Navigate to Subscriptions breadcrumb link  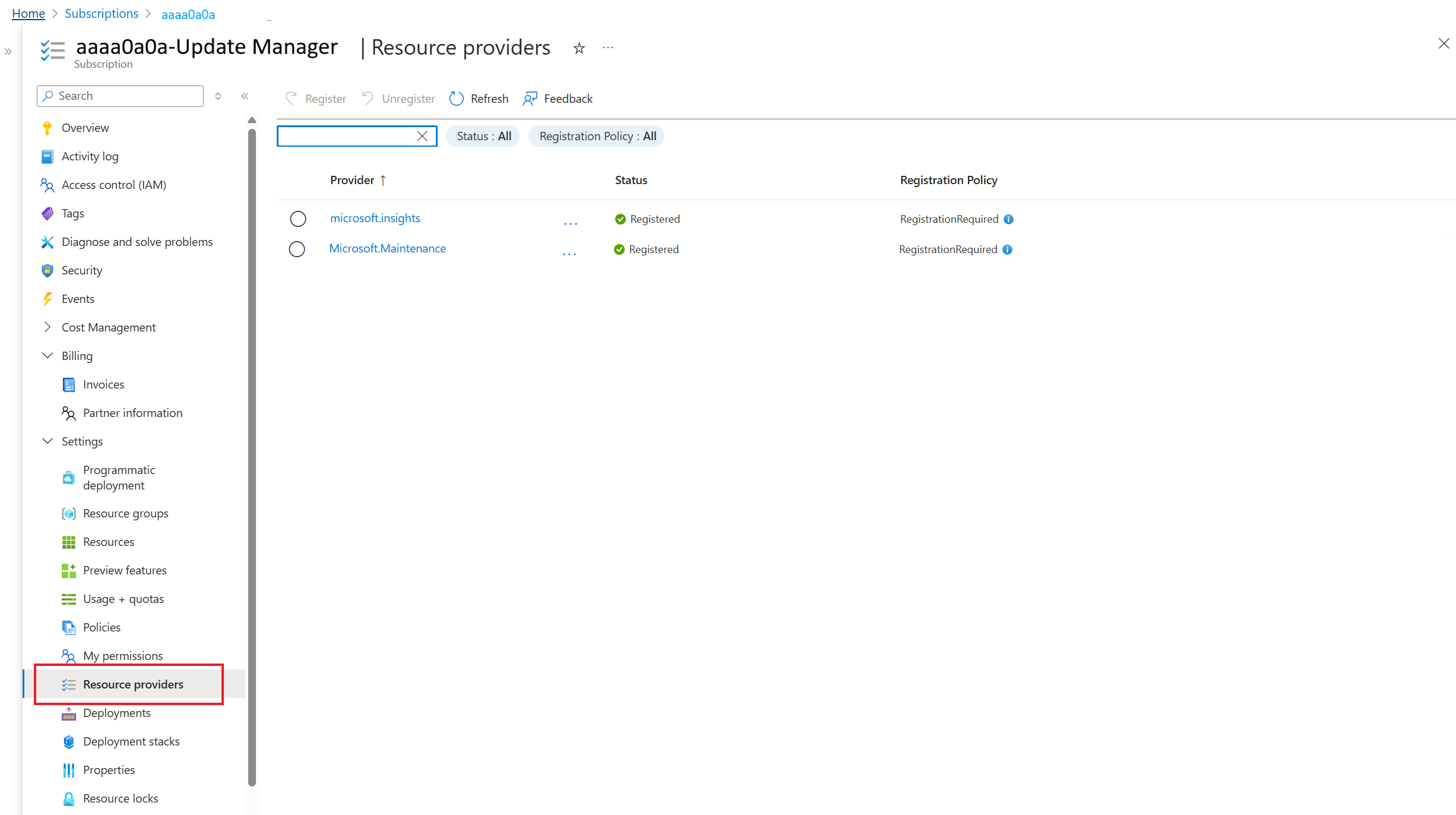click(x=101, y=14)
